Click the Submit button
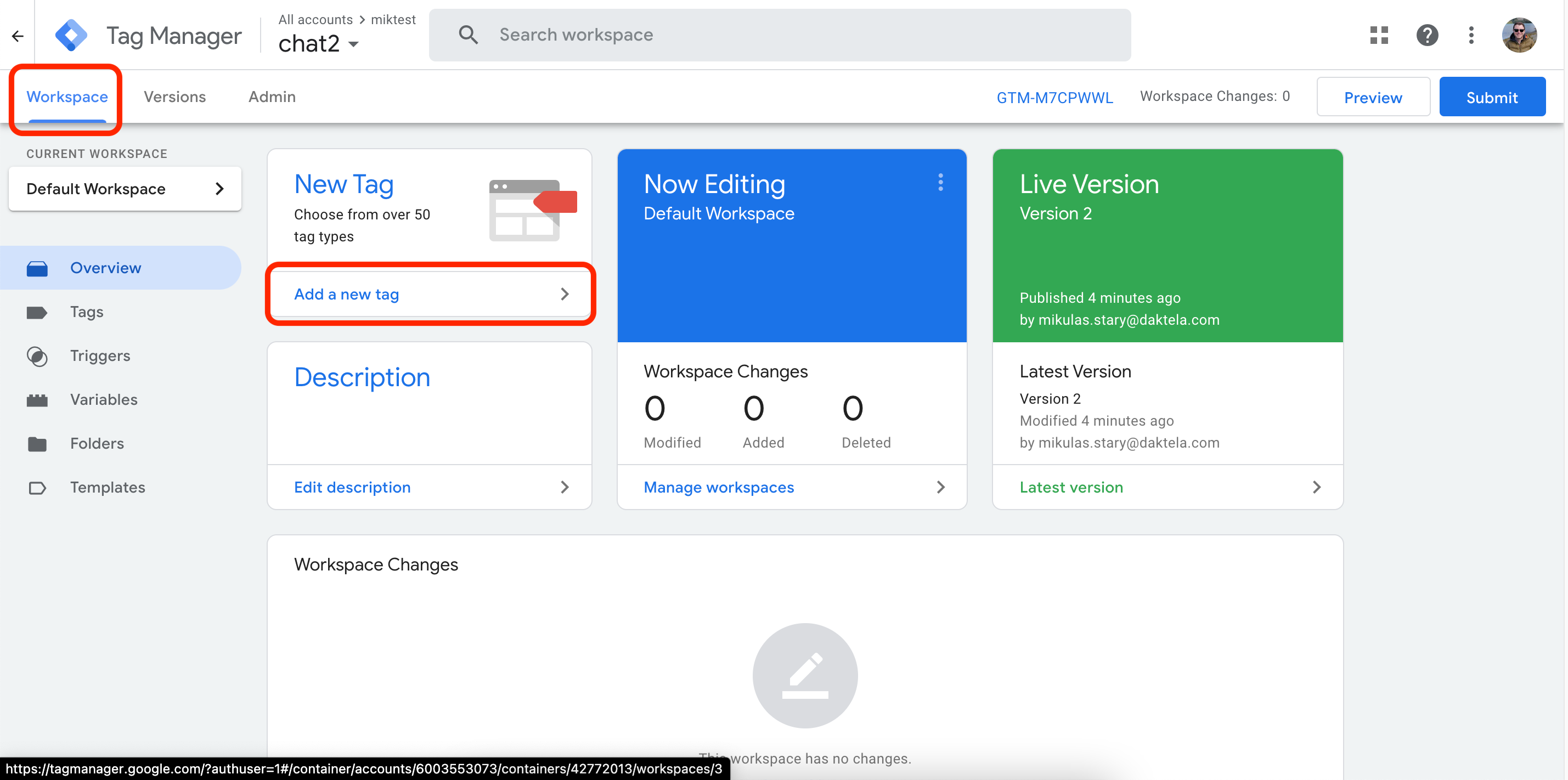The height and width of the screenshot is (780, 1568). pyautogui.click(x=1491, y=97)
